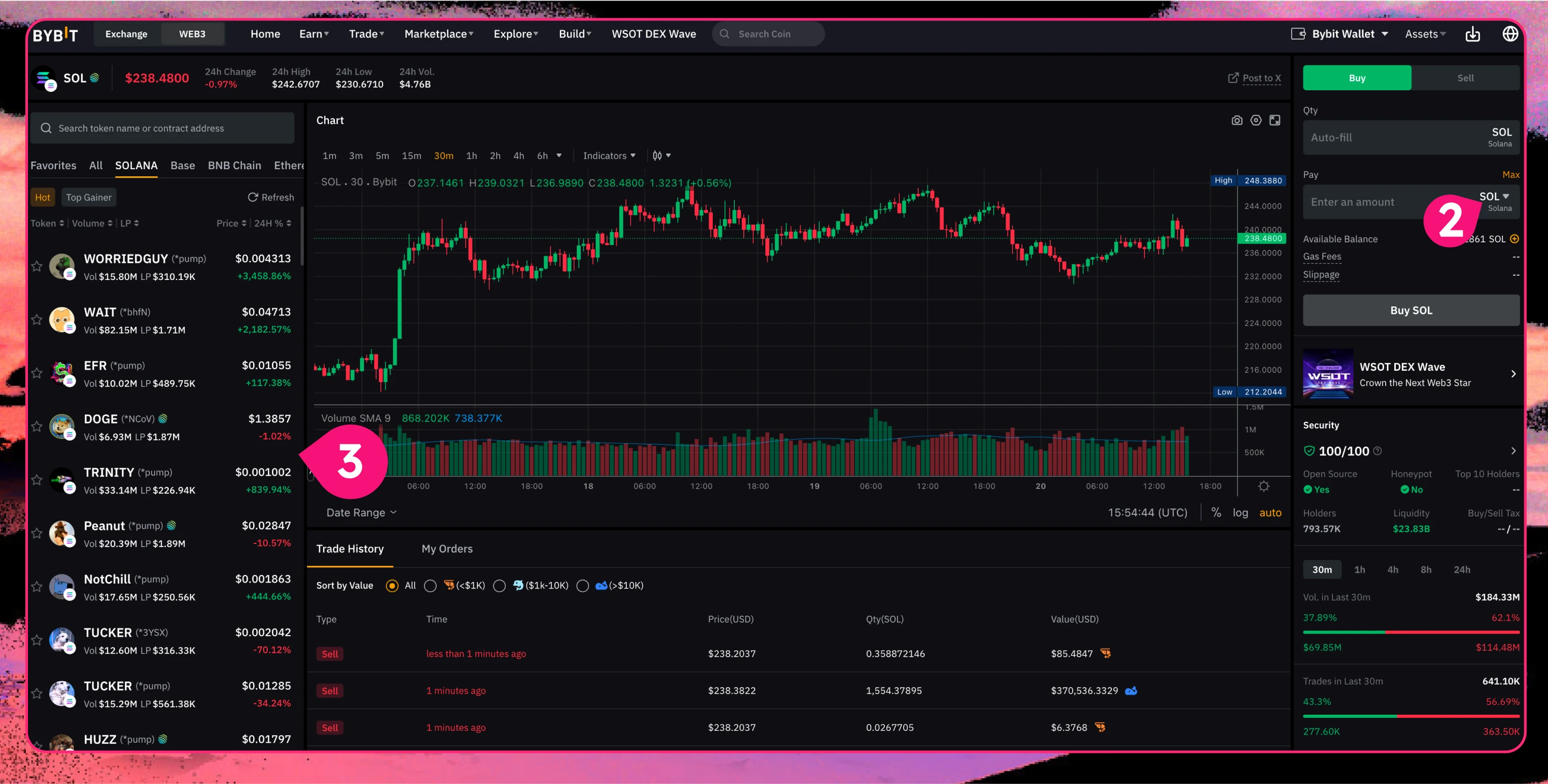Click the chart axis settings gear icon

coord(1264,486)
